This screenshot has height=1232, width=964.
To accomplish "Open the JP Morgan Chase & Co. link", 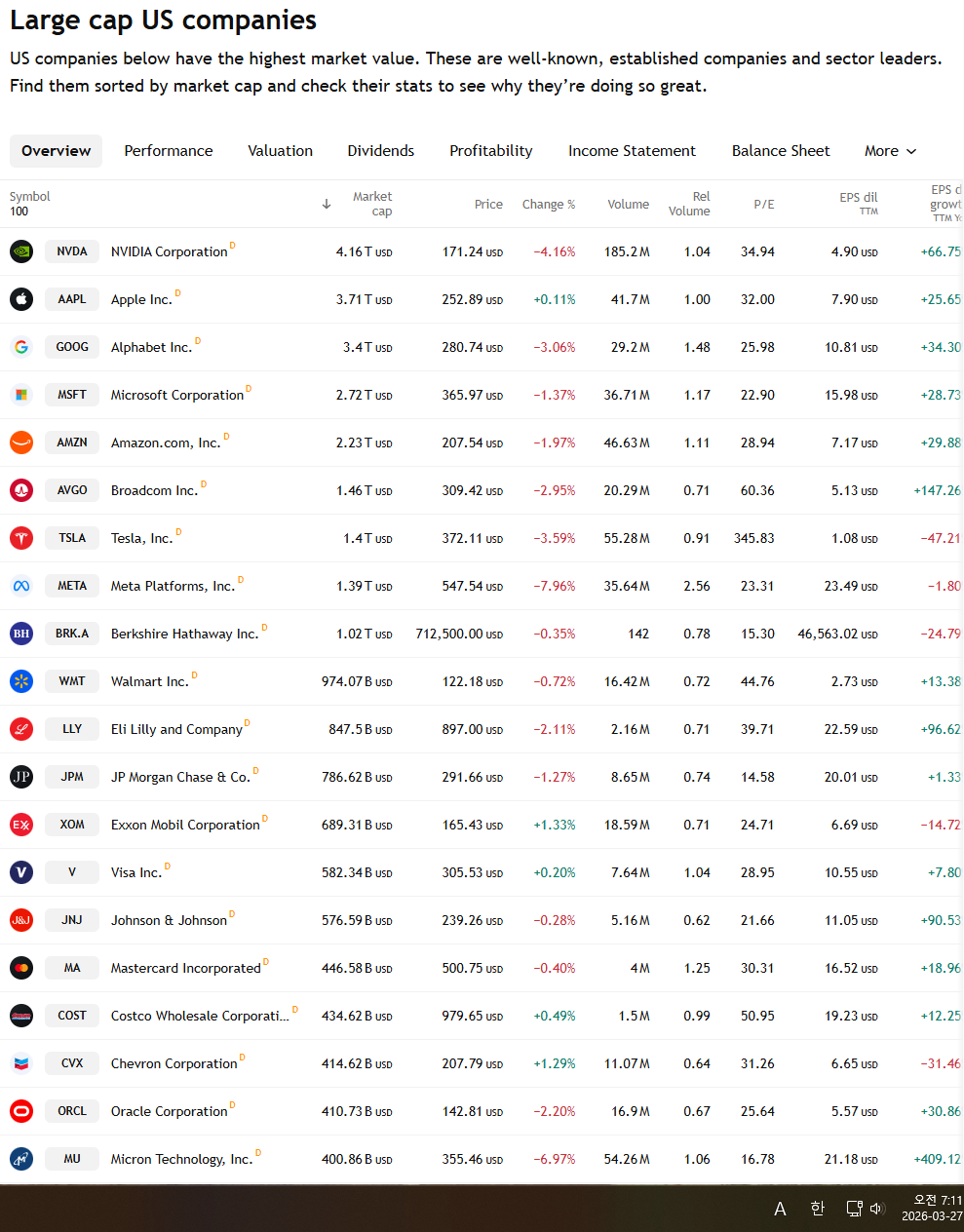I will coord(180,777).
